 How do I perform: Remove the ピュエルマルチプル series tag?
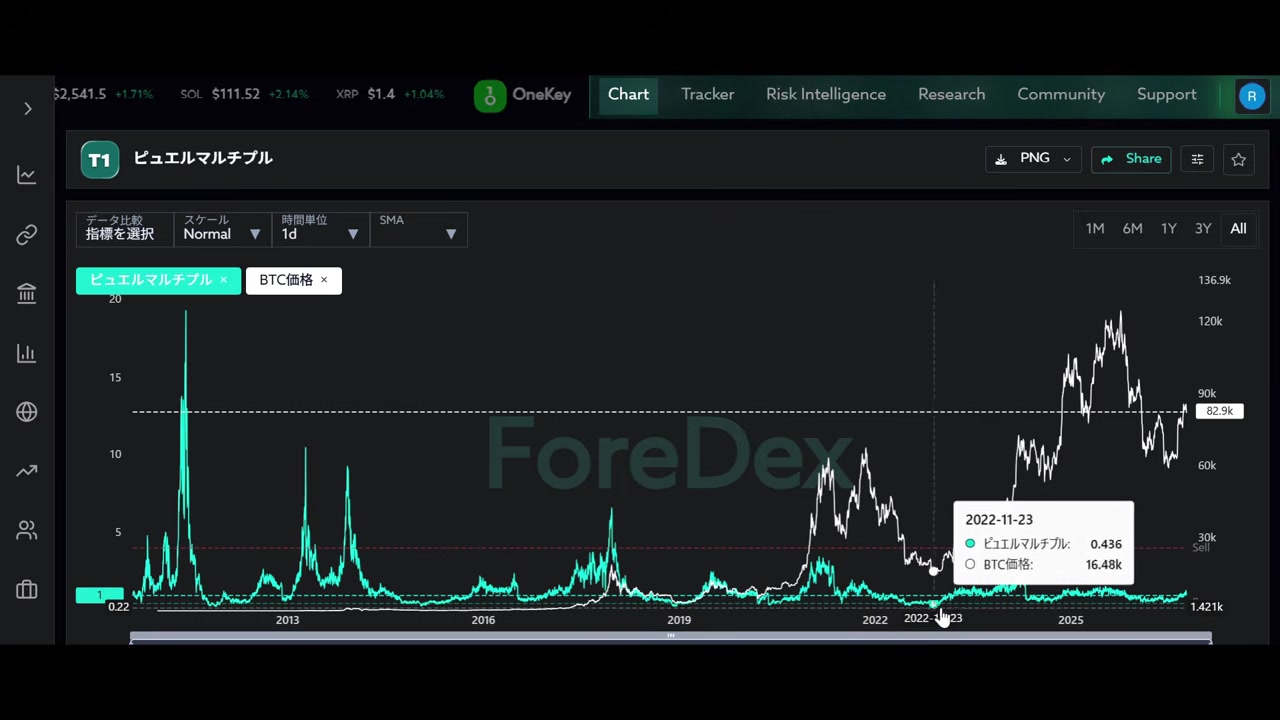point(224,280)
